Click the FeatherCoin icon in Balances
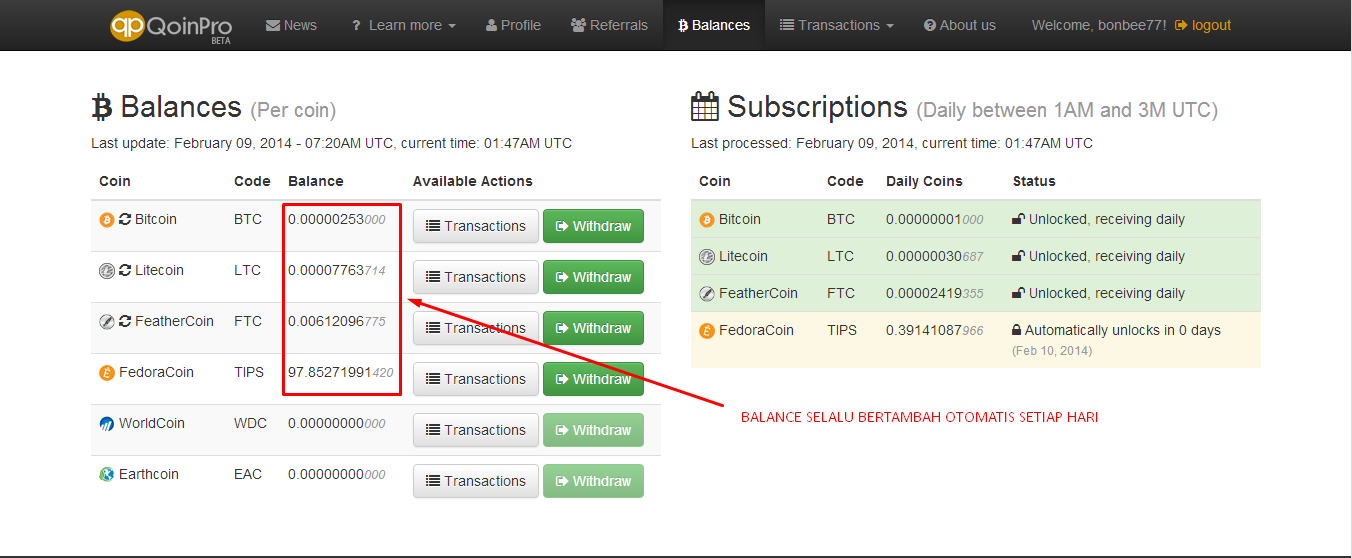This screenshot has height=558, width=1352. click(107, 321)
